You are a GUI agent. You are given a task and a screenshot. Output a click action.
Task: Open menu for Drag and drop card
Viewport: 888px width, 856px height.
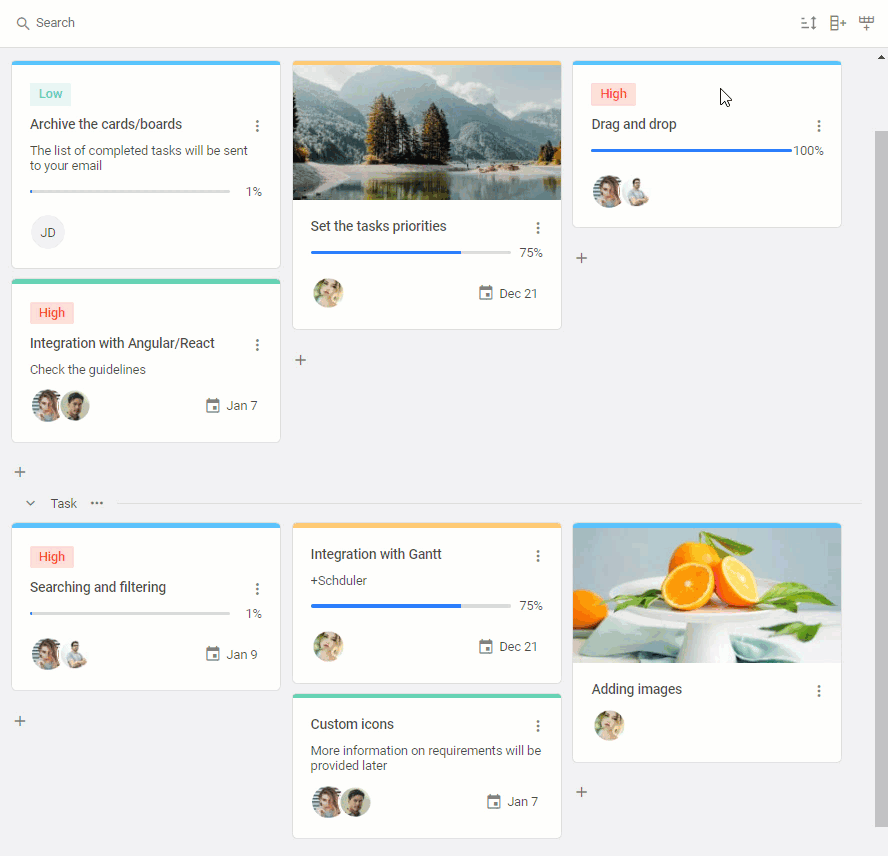819,126
